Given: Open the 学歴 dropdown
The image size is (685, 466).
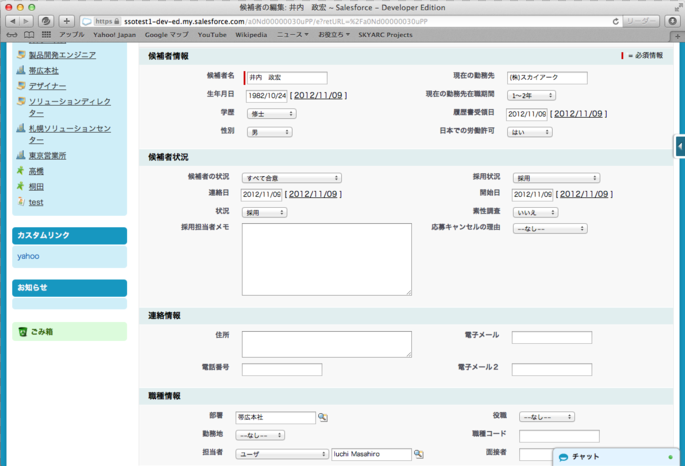Looking at the screenshot, I should tap(270, 114).
